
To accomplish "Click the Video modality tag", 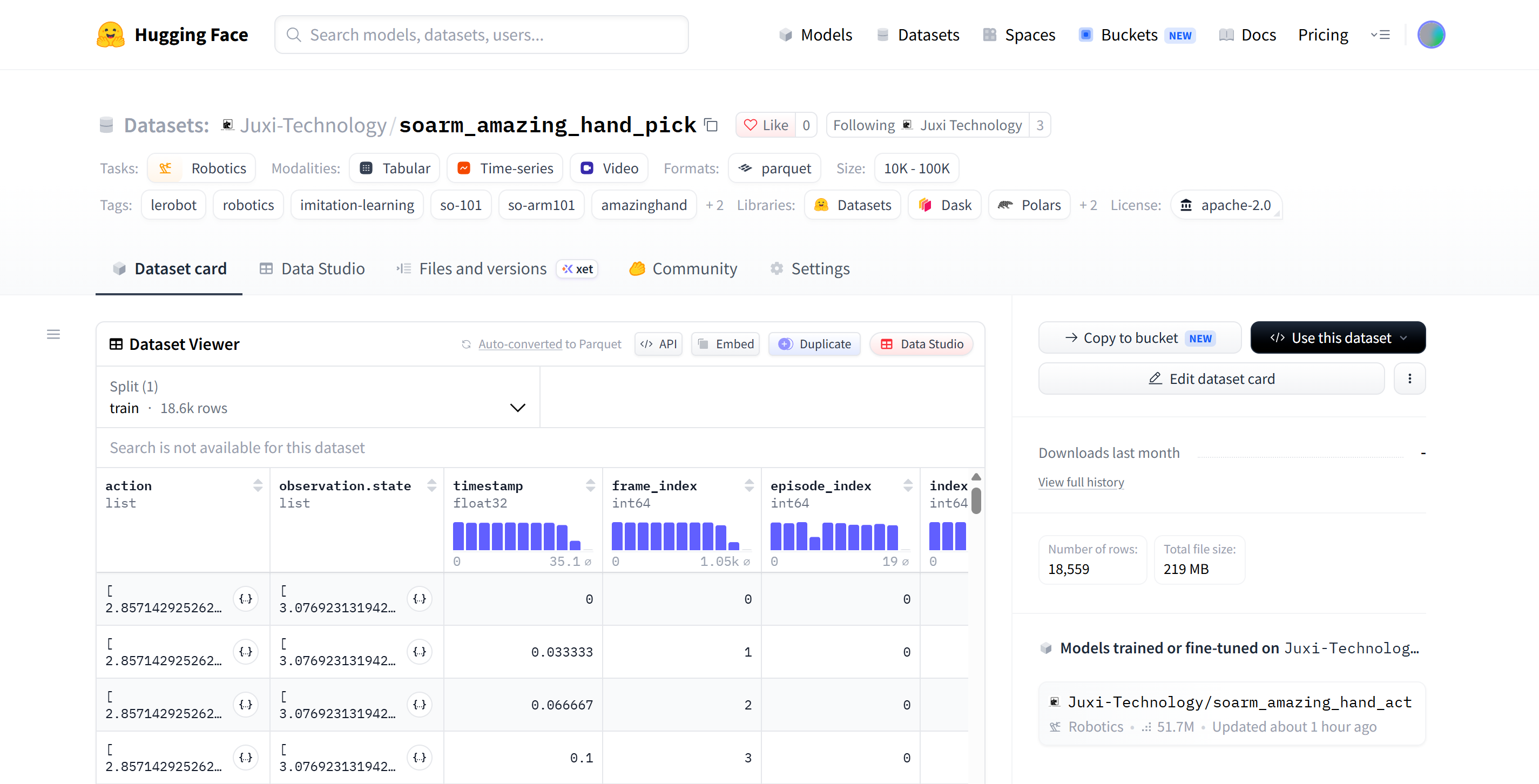I will click(609, 168).
